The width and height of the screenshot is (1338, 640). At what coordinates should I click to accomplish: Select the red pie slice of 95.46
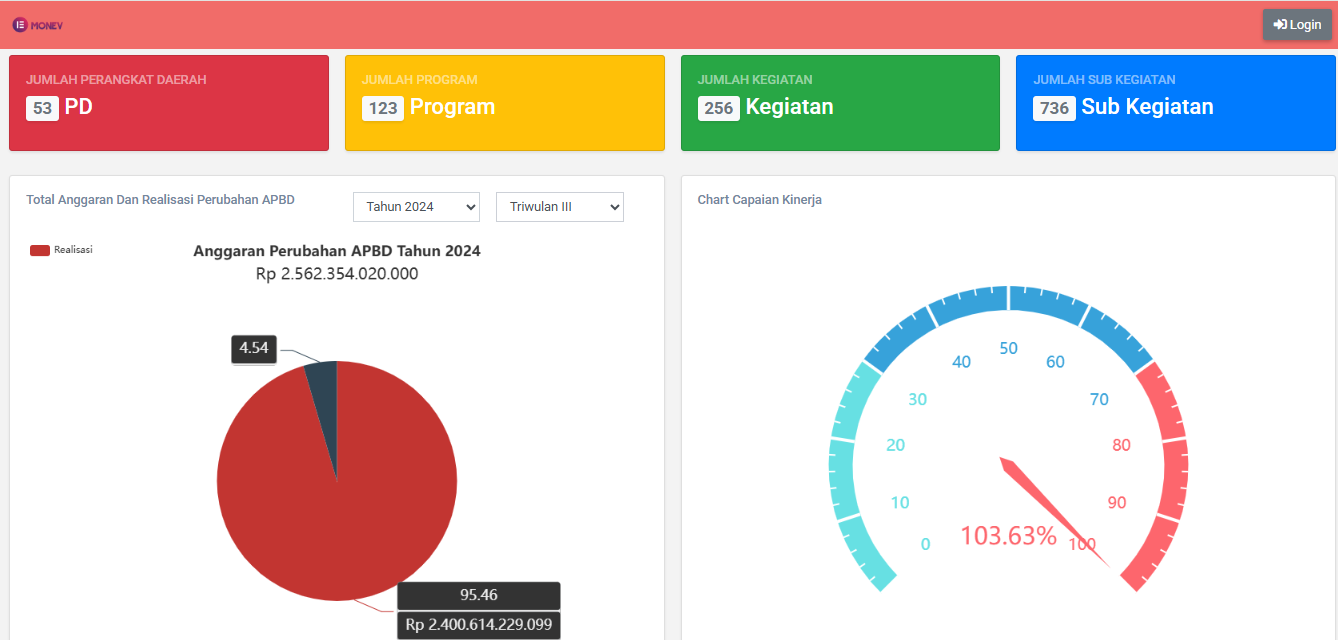[x=330, y=500]
